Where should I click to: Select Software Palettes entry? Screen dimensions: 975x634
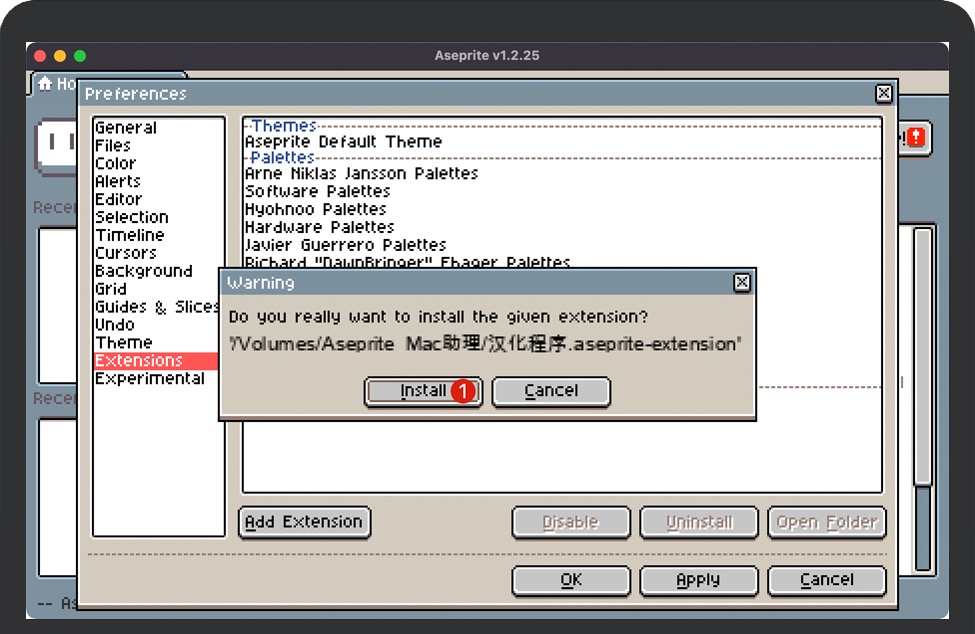[562, 191]
